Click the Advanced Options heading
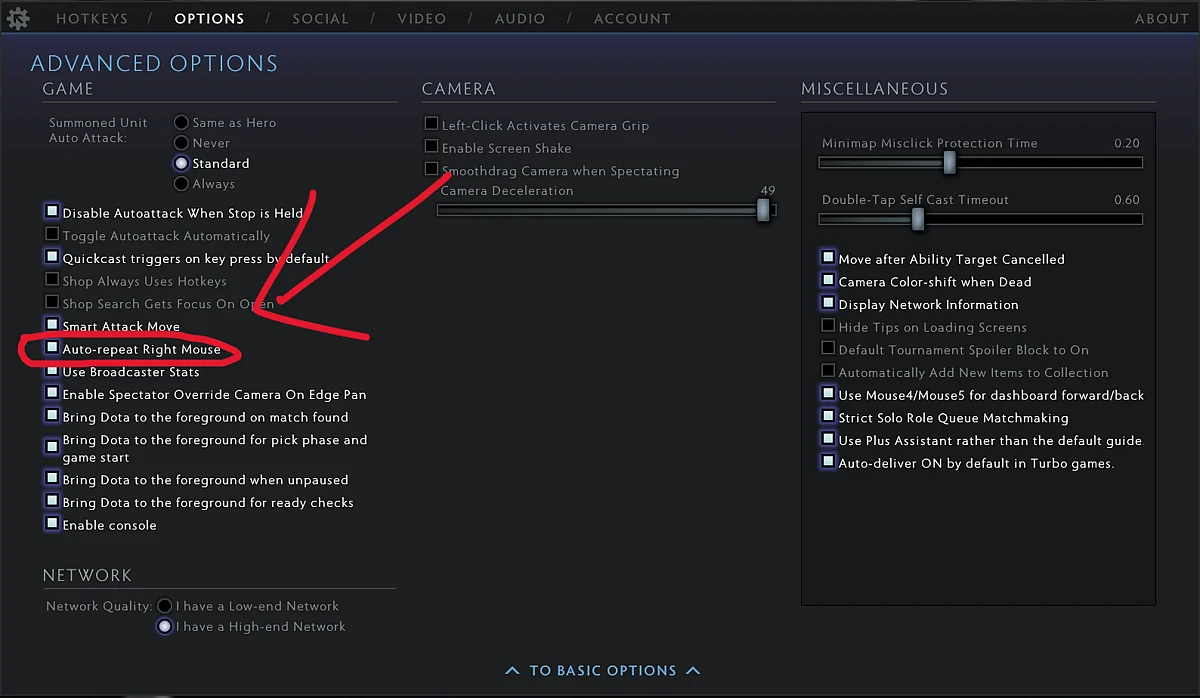The width and height of the screenshot is (1200, 698). [154, 64]
